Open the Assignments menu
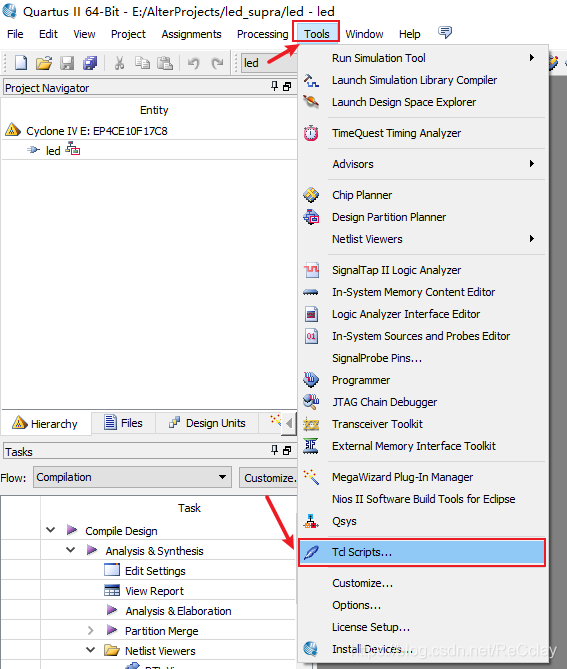567x669 pixels. click(x=191, y=34)
